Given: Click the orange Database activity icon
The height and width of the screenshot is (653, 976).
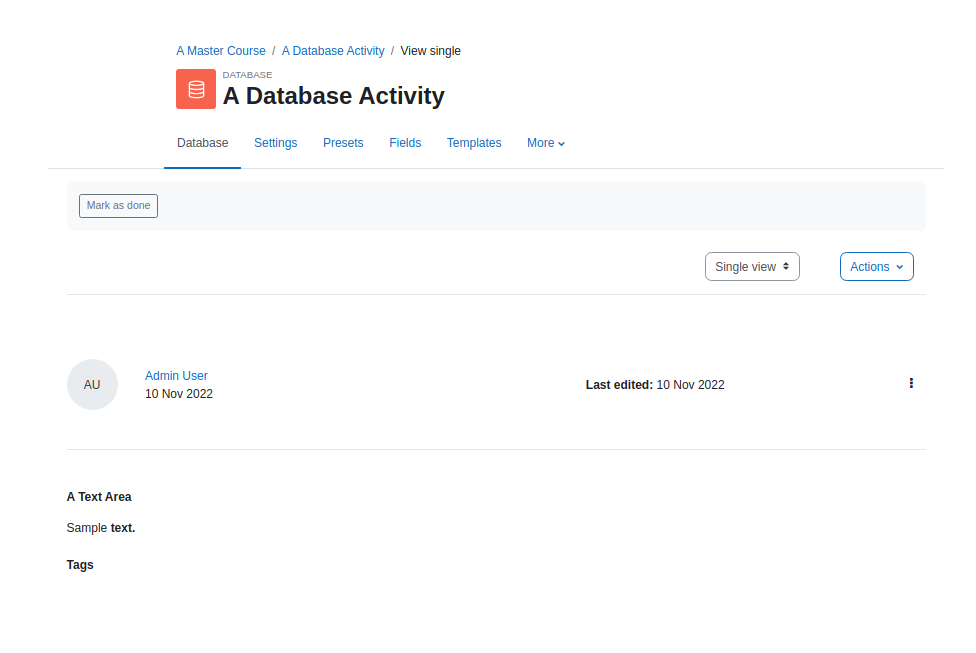Looking at the screenshot, I should pyautogui.click(x=195, y=89).
